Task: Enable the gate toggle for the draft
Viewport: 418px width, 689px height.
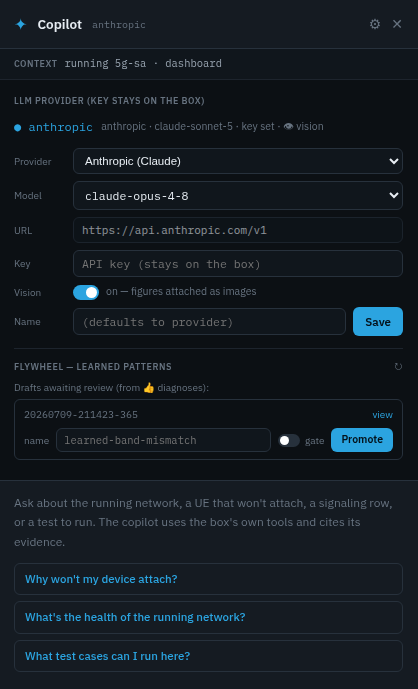Action: 289,440
